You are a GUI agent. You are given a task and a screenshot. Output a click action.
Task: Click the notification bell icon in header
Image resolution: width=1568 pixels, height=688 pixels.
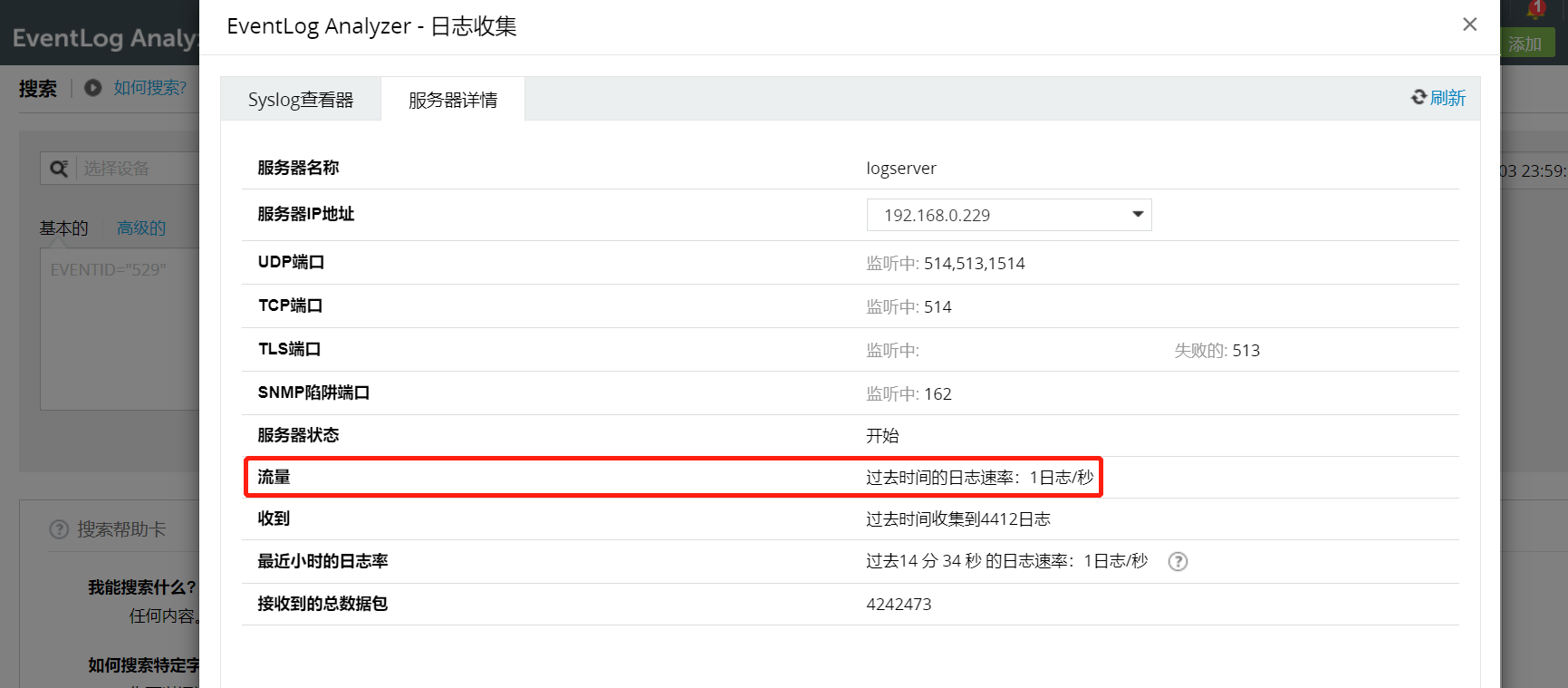[x=1535, y=9]
